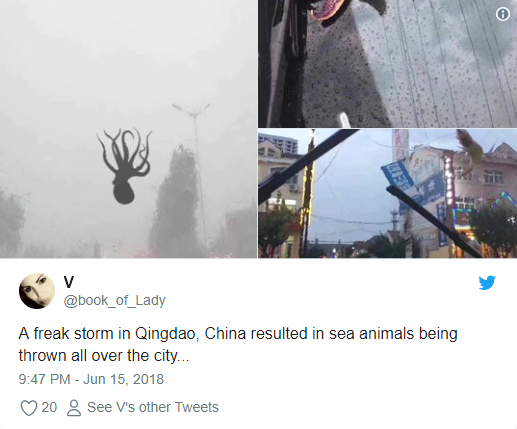Open the street photo with windshield wipers

[x=388, y=194]
